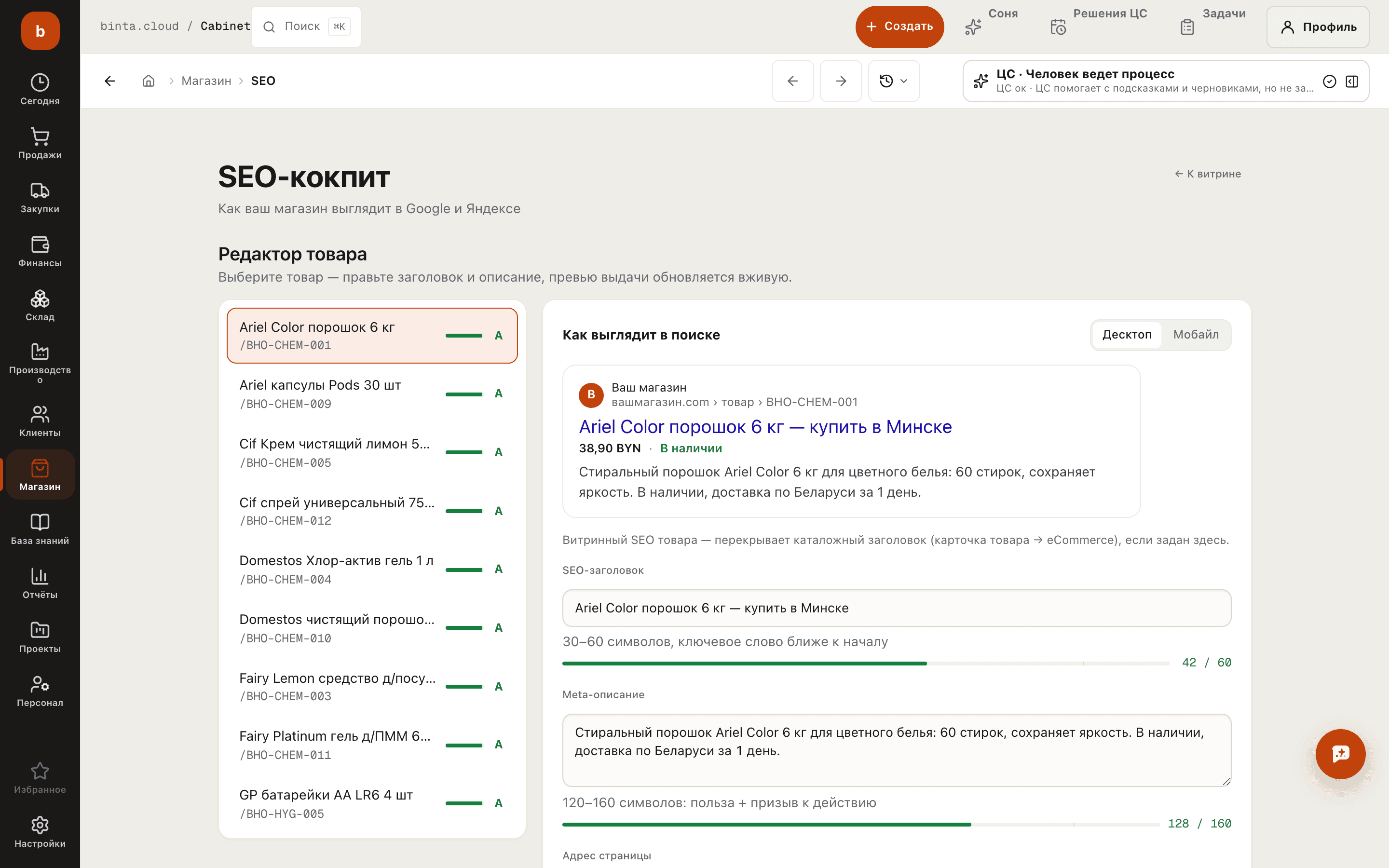
Task: Open the binta logo home
Action: pos(40,31)
